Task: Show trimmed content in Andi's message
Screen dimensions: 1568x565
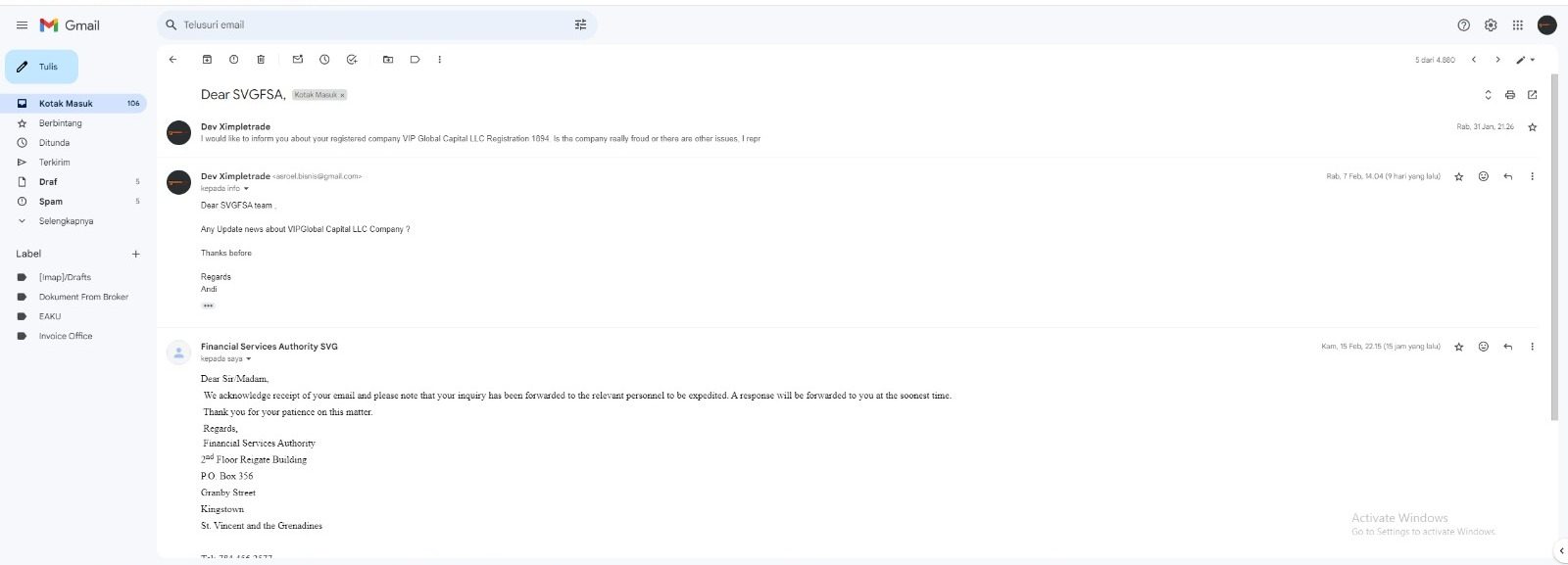Action: coord(208,306)
